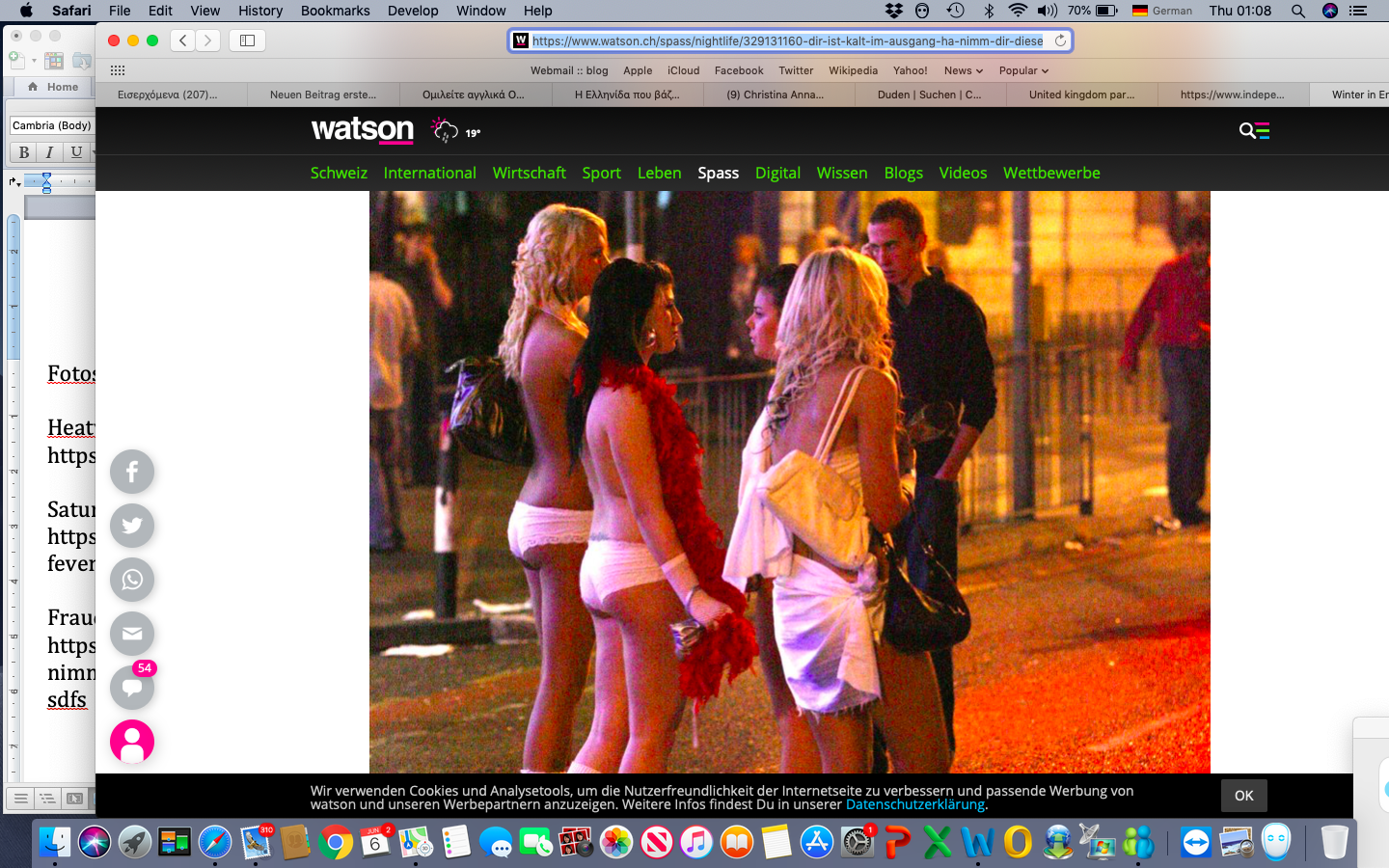Open the Bookmarks menu
The width and height of the screenshot is (1389, 868).
(335, 11)
